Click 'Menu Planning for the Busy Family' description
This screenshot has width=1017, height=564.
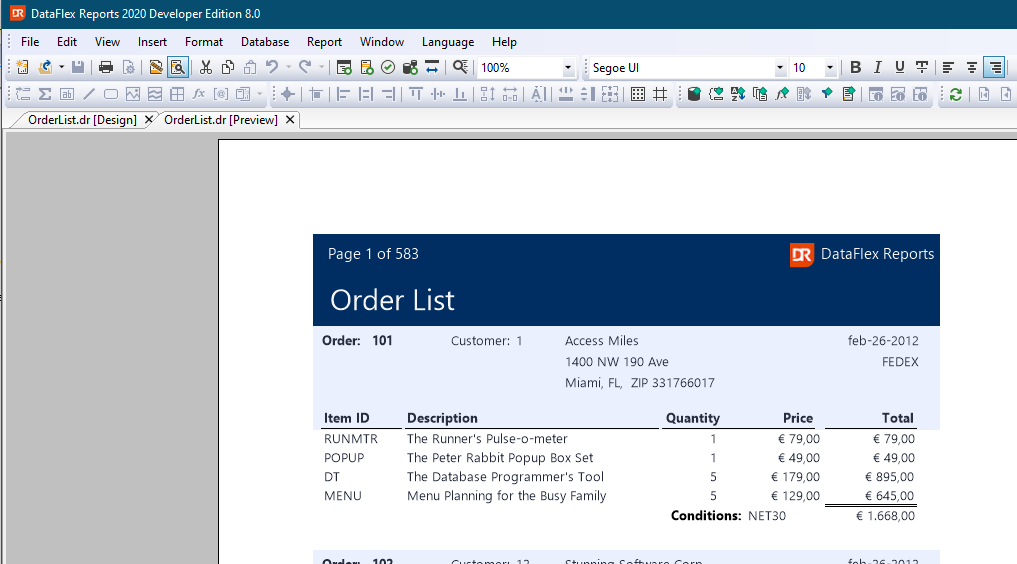[x=507, y=496]
